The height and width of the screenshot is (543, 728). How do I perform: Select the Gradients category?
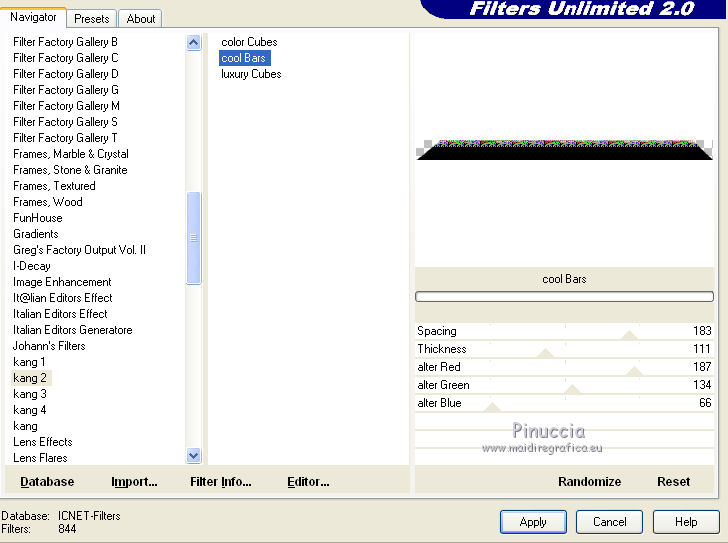[36, 234]
